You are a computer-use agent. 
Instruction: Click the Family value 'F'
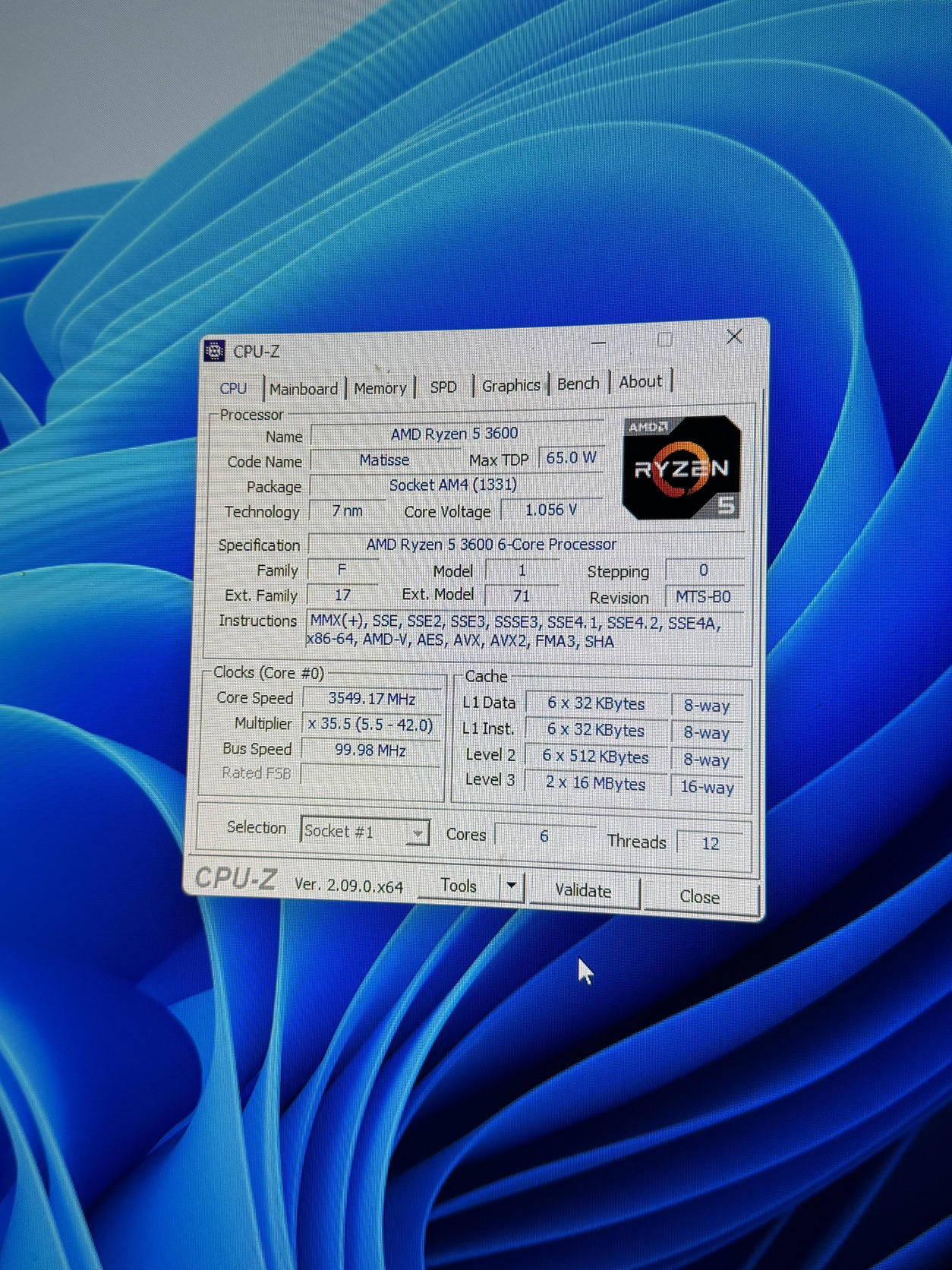[342, 570]
